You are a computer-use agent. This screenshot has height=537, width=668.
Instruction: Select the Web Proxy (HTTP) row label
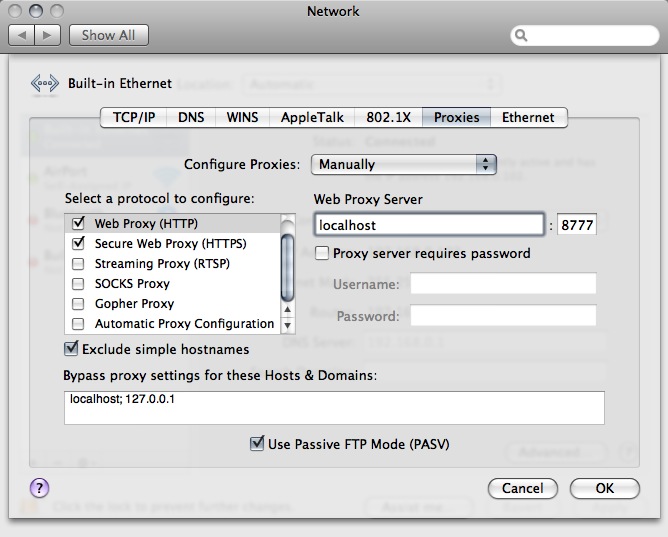click(147, 224)
